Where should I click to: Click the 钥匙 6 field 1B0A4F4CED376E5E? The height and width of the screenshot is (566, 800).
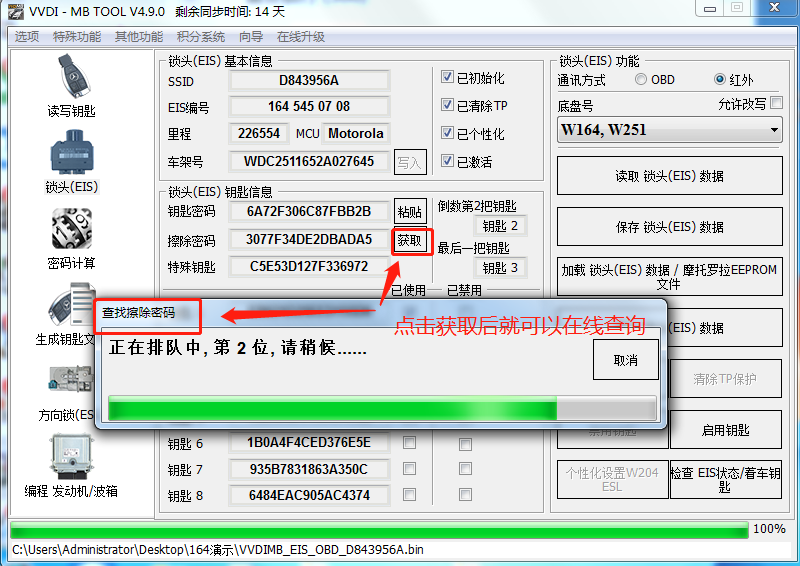(309, 442)
